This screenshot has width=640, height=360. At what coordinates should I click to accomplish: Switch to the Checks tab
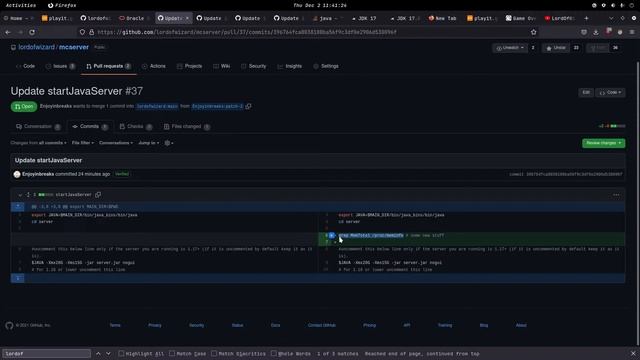[x=136, y=127]
